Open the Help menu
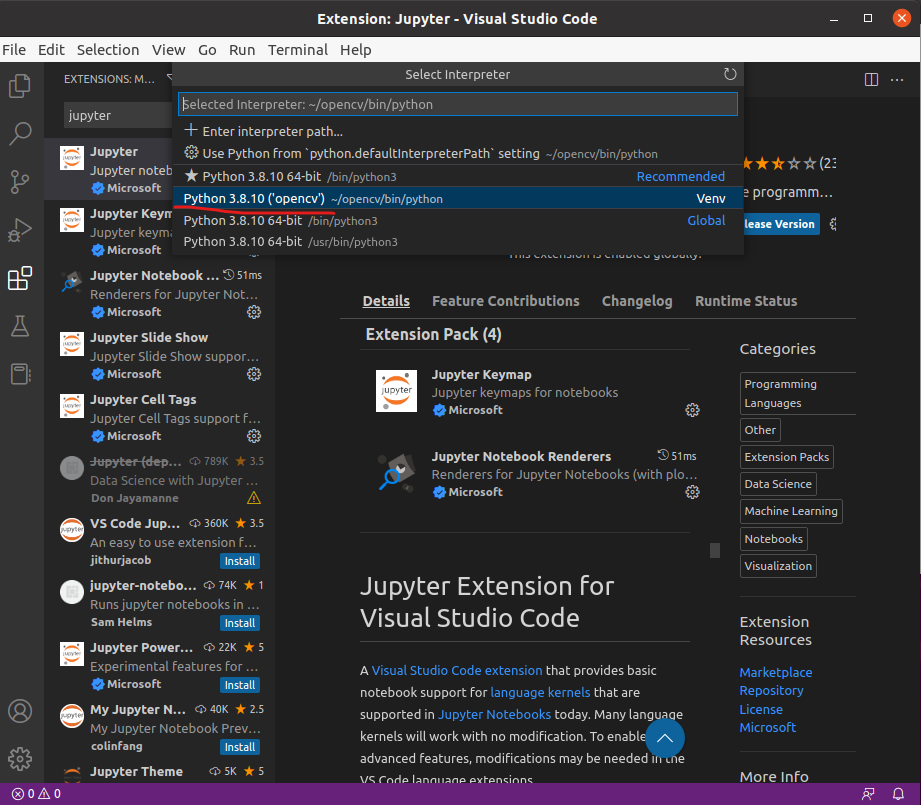 (355, 50)
